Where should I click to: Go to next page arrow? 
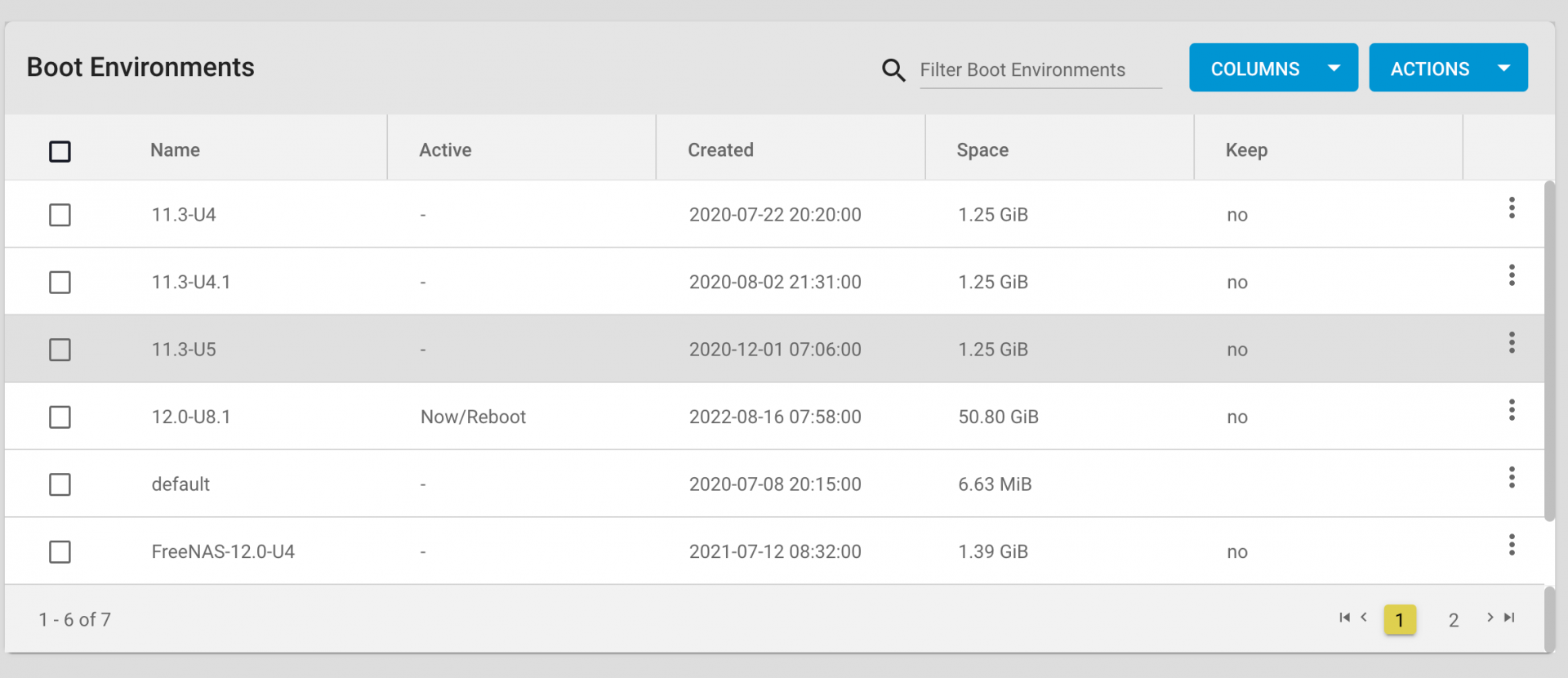pyautogui.click(x=1490, y=618)
